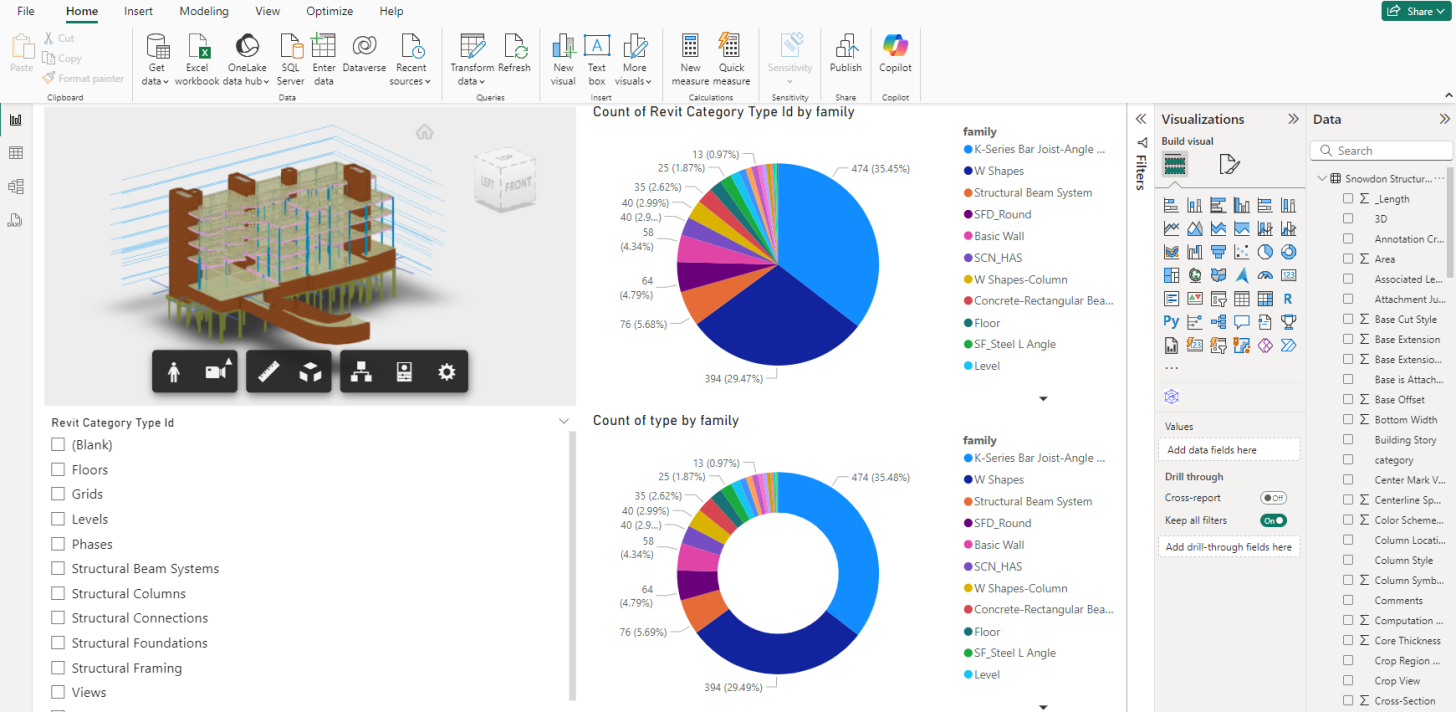Switch to Report view in the sidebar
The image size is (1456, 712).
click(15, 120)
